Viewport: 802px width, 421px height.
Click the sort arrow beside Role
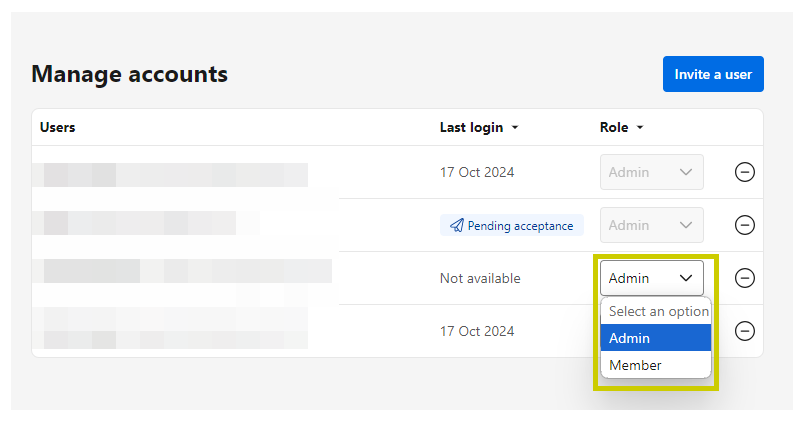click(639, 128)
